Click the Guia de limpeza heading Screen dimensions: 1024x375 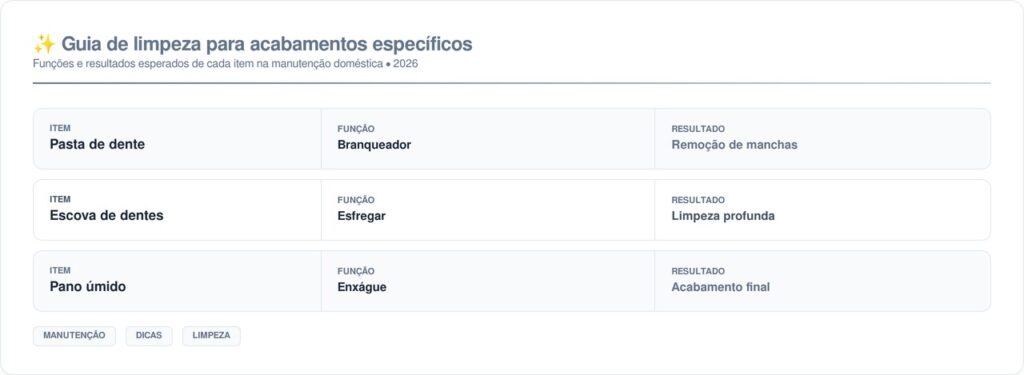click(266, 44)
